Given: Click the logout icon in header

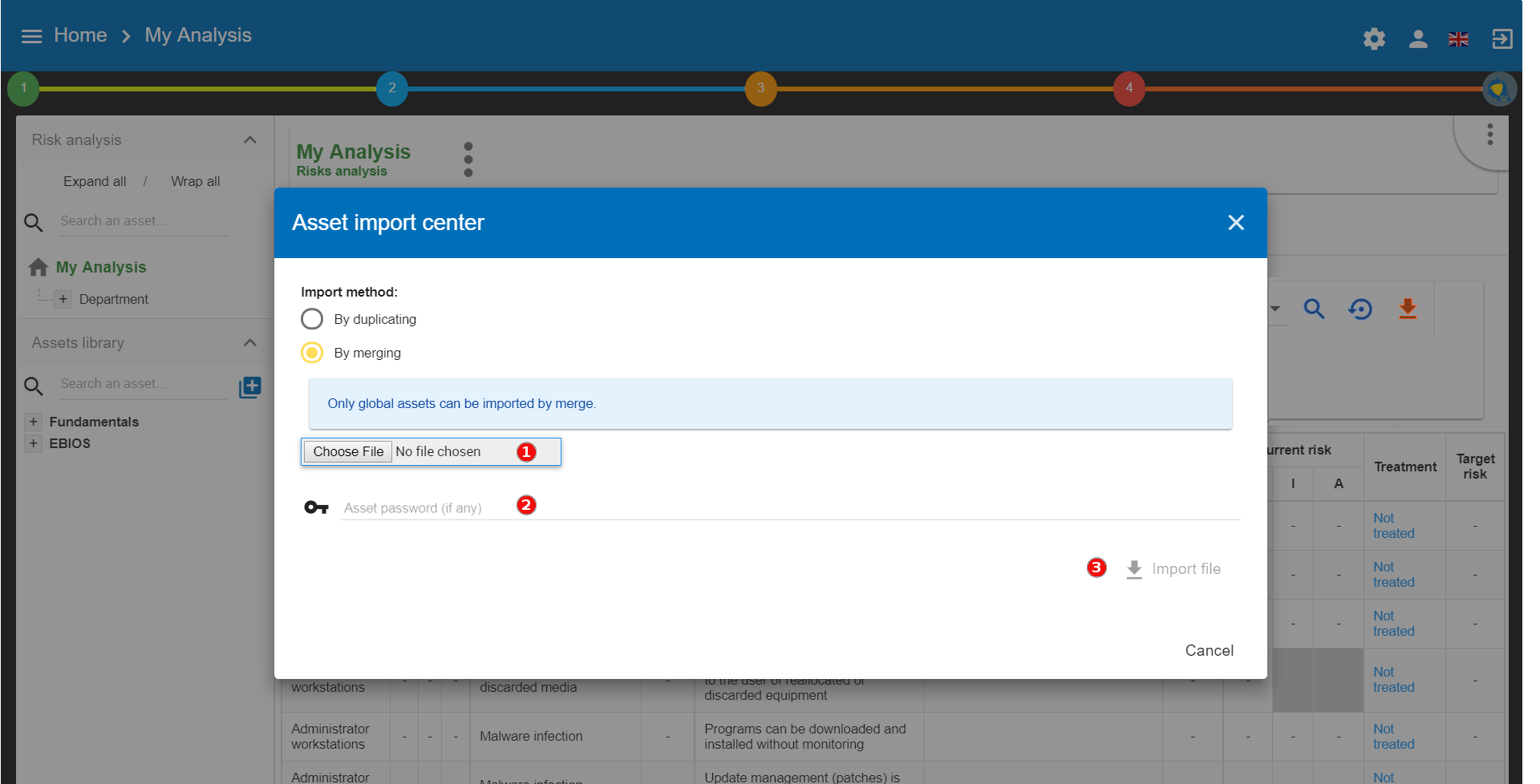Looking at the screenshot, I should pyautogui.click(x=1501, y=38).
